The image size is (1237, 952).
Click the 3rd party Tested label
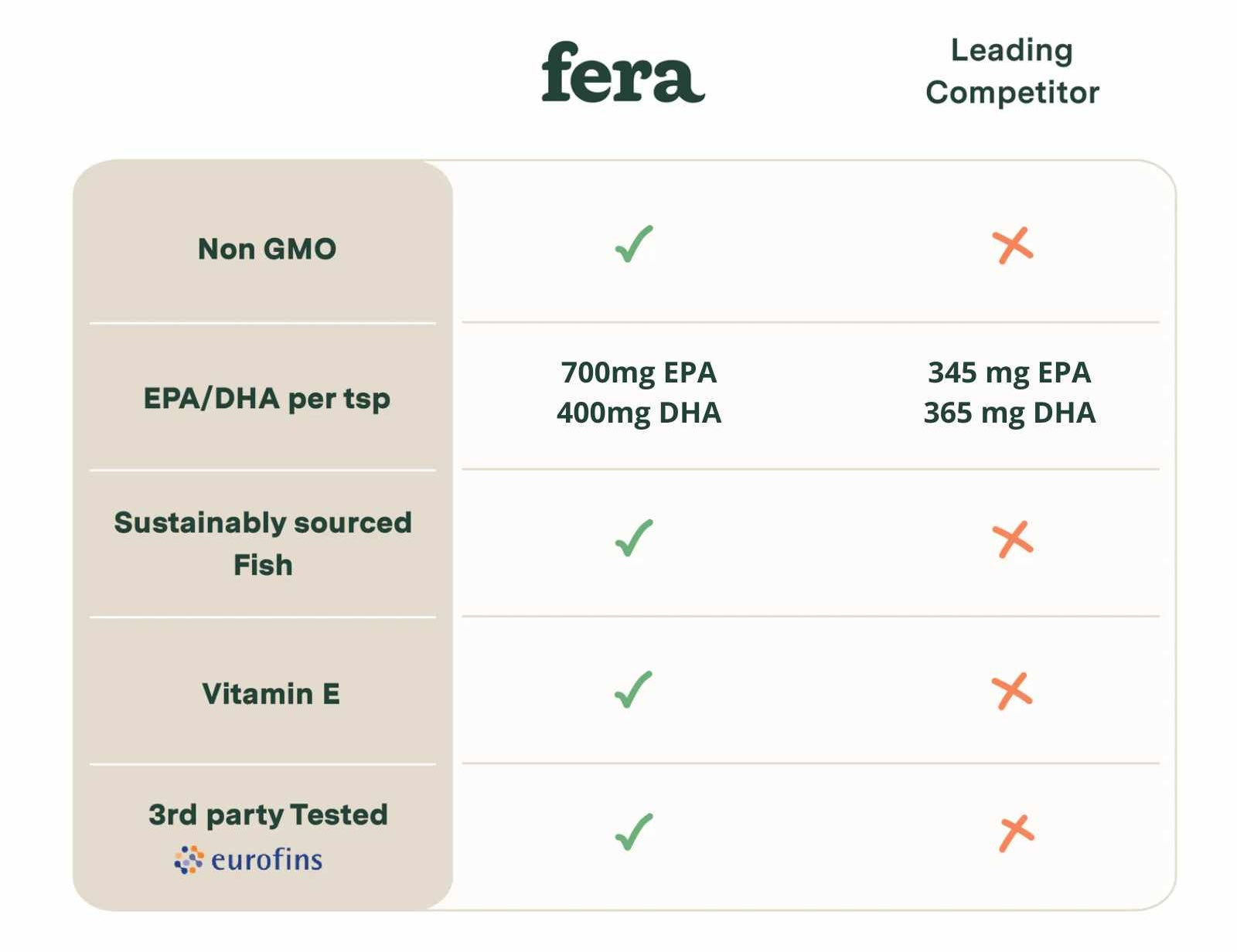tap(268, 814)
